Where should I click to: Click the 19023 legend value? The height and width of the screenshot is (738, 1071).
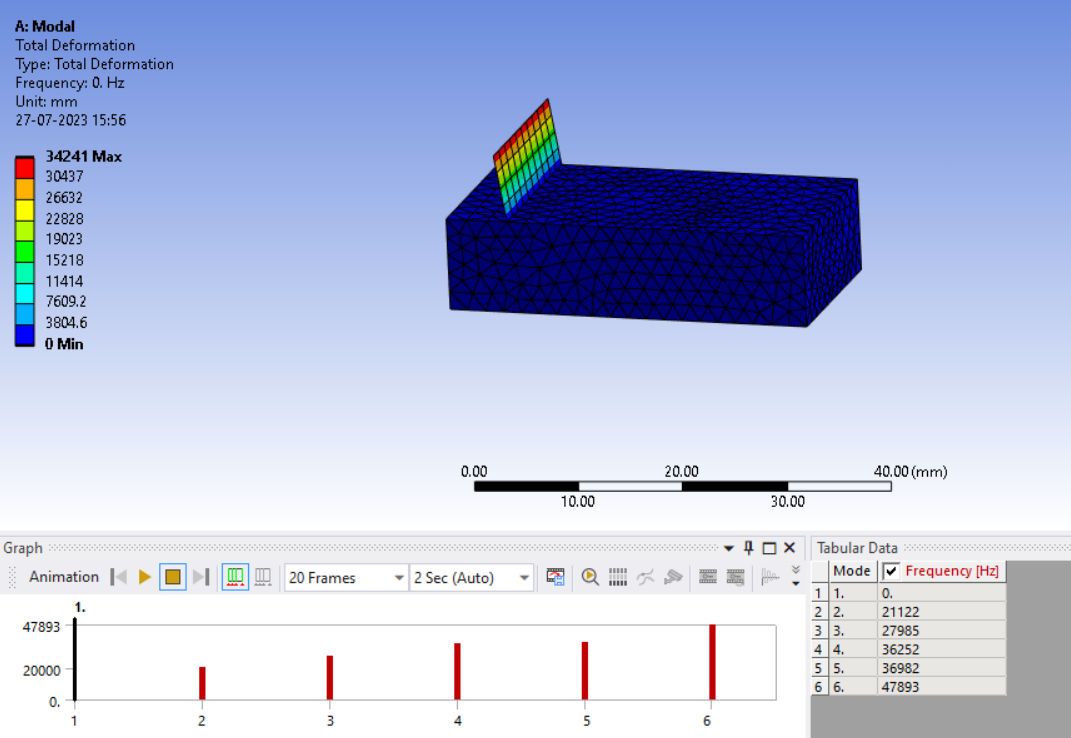tap(64, 239)
